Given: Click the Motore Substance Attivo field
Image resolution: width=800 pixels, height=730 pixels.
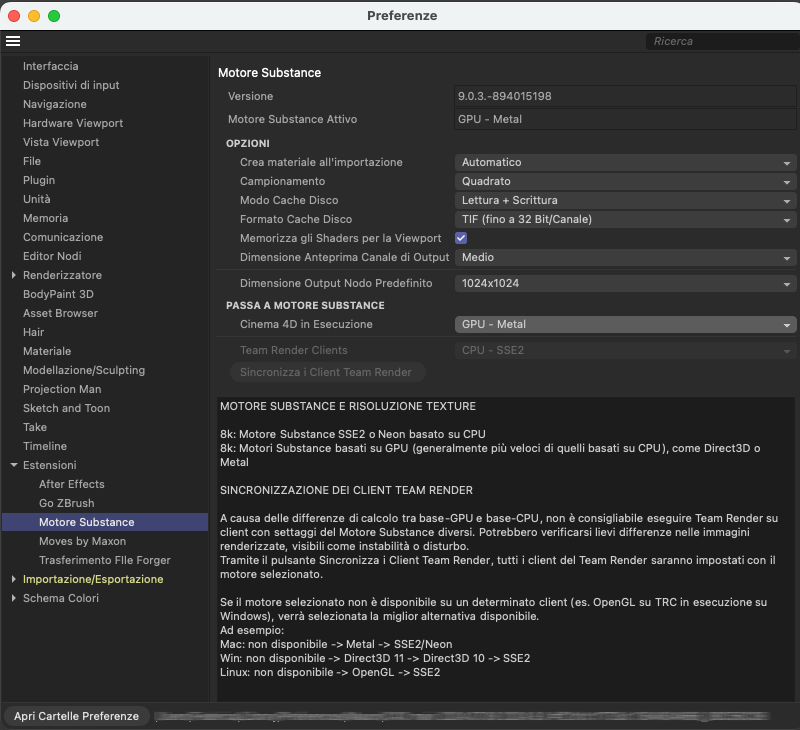Looking at the screenshot, I should 625,119.
